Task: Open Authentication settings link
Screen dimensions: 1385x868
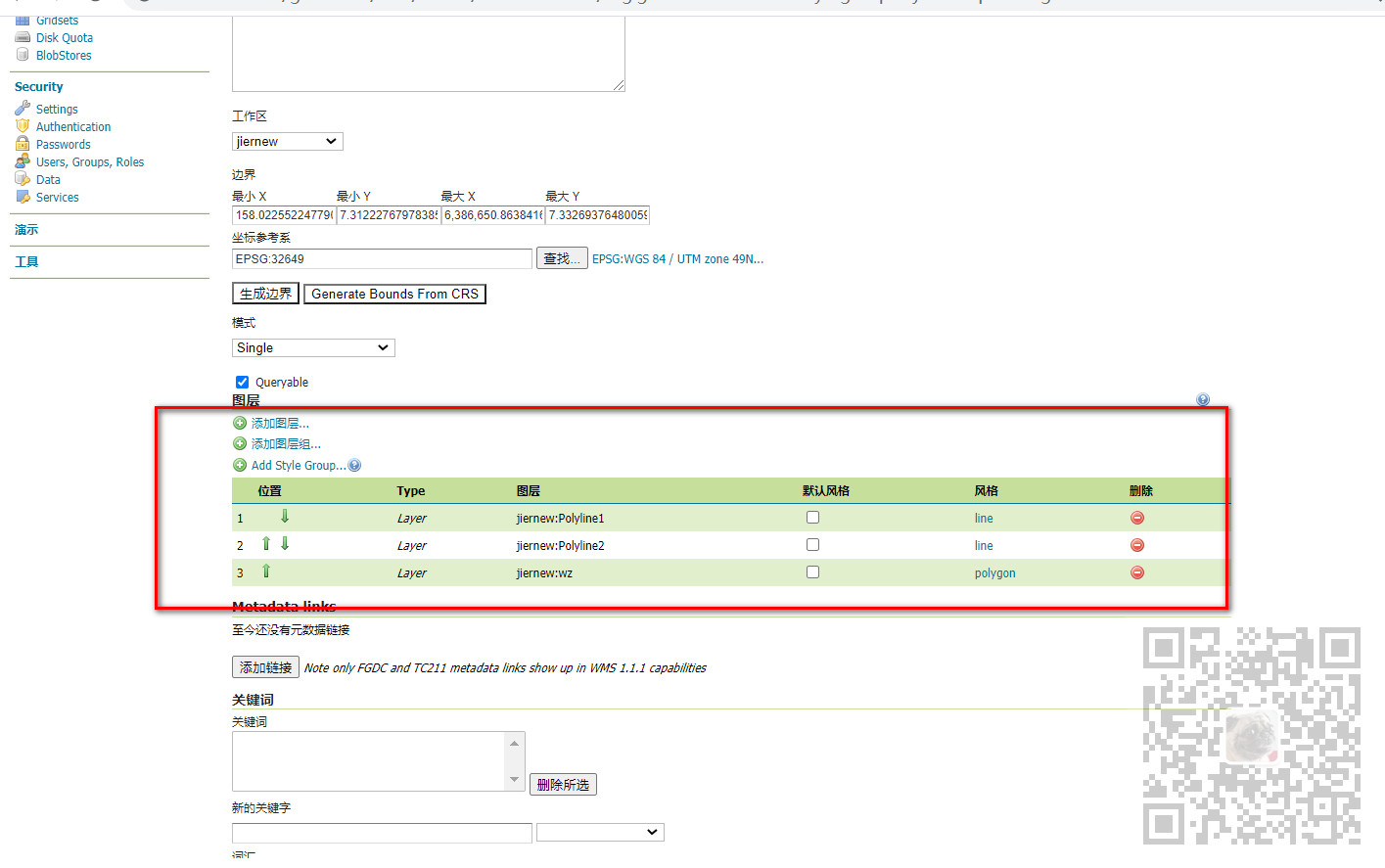Action: tap(73, 127)
